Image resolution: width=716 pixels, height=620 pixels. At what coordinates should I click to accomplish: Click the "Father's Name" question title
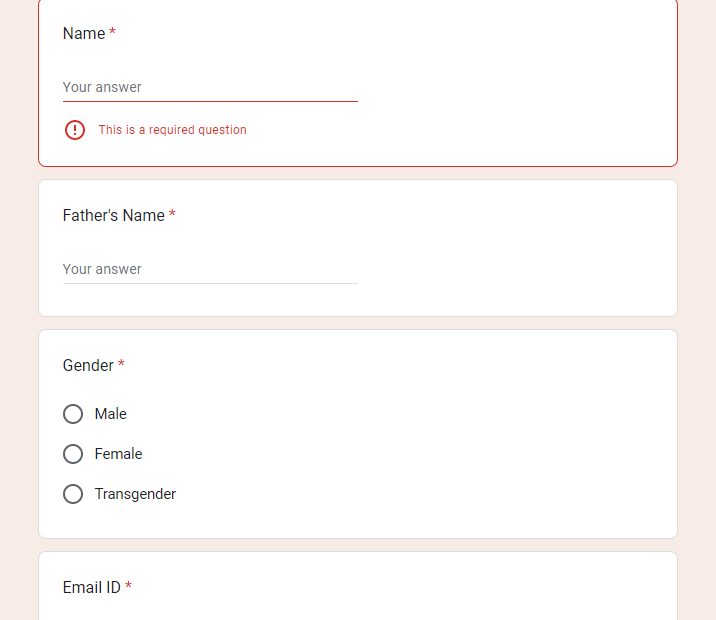(114, 215)
